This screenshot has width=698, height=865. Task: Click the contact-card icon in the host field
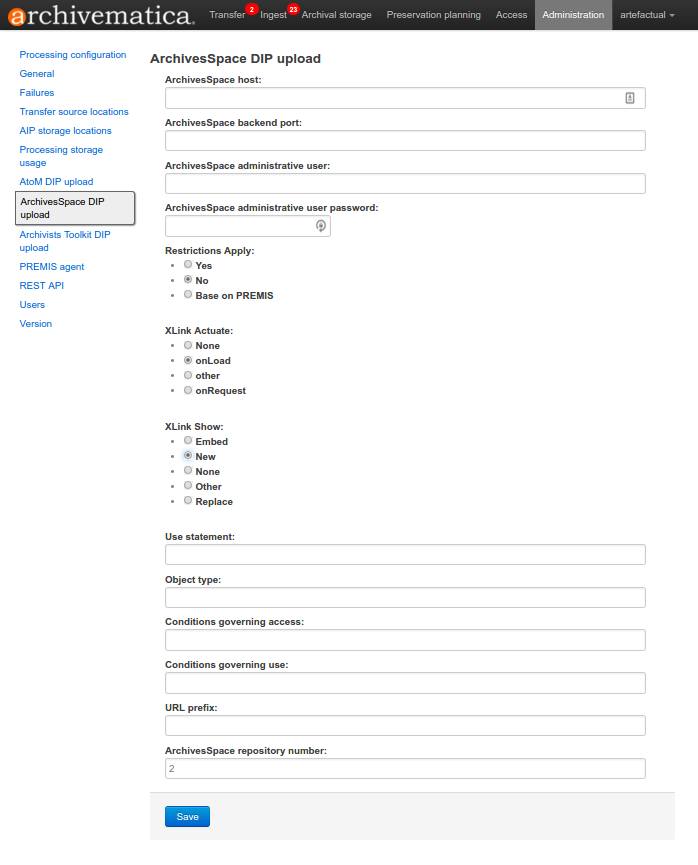[630, 98]
